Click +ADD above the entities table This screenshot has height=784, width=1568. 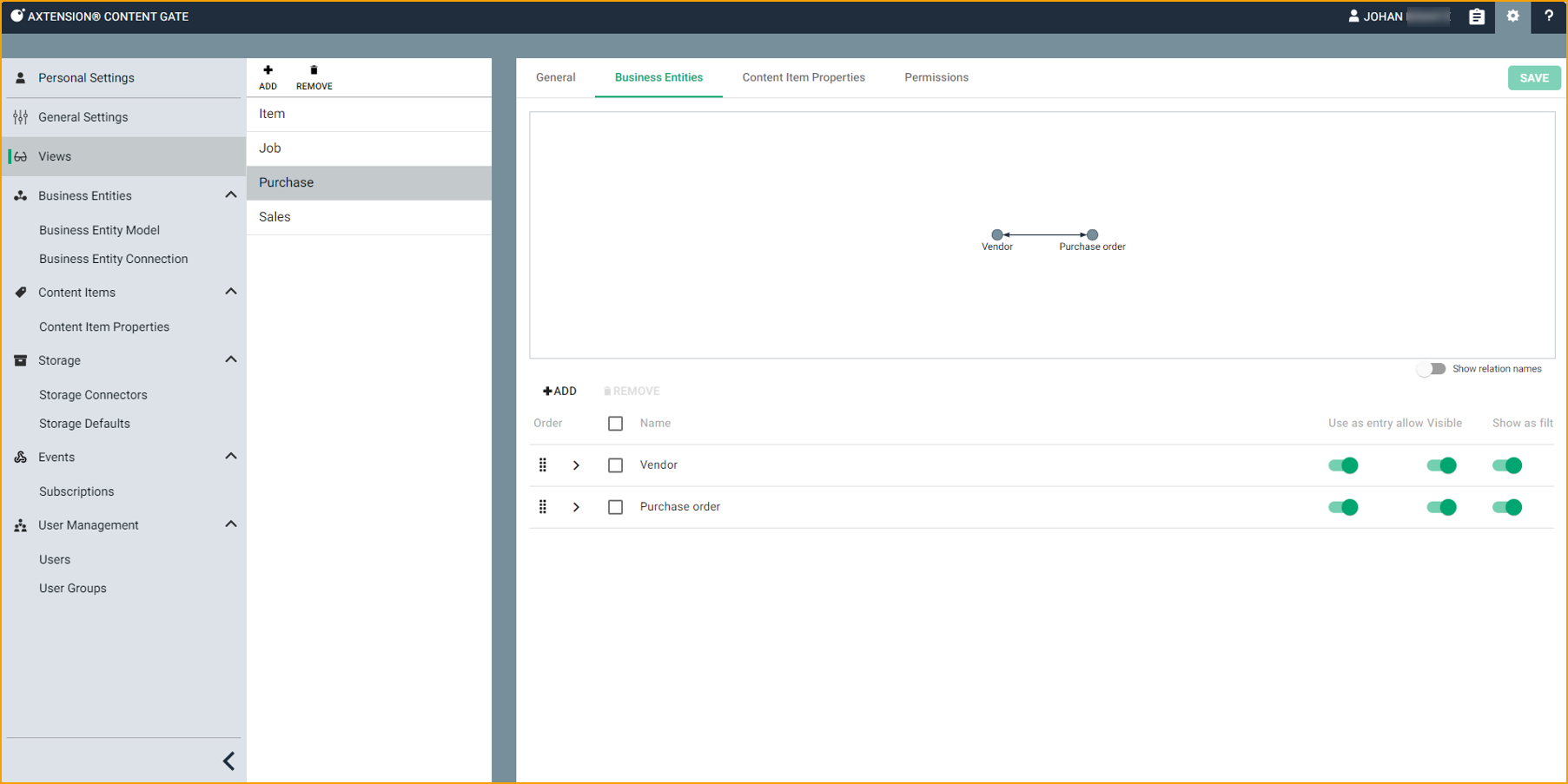(x=559, y=392)
